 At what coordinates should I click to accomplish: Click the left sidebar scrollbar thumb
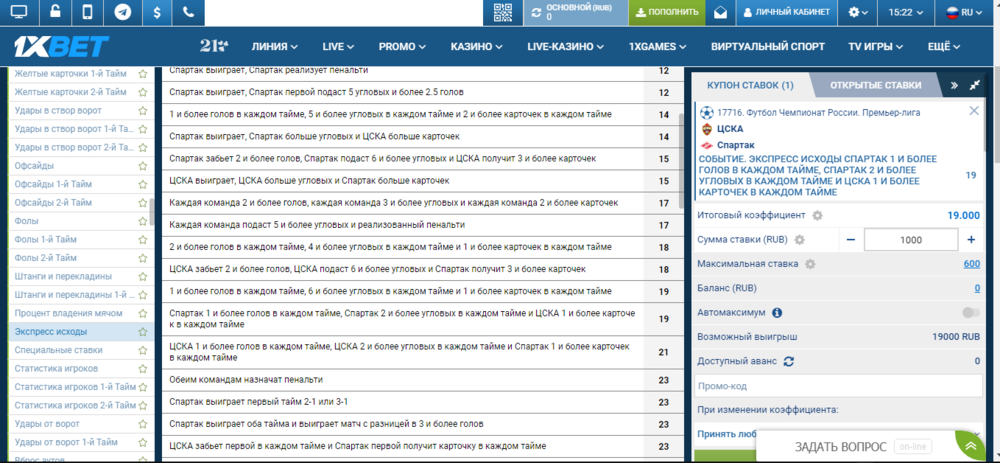click(151, 212)
